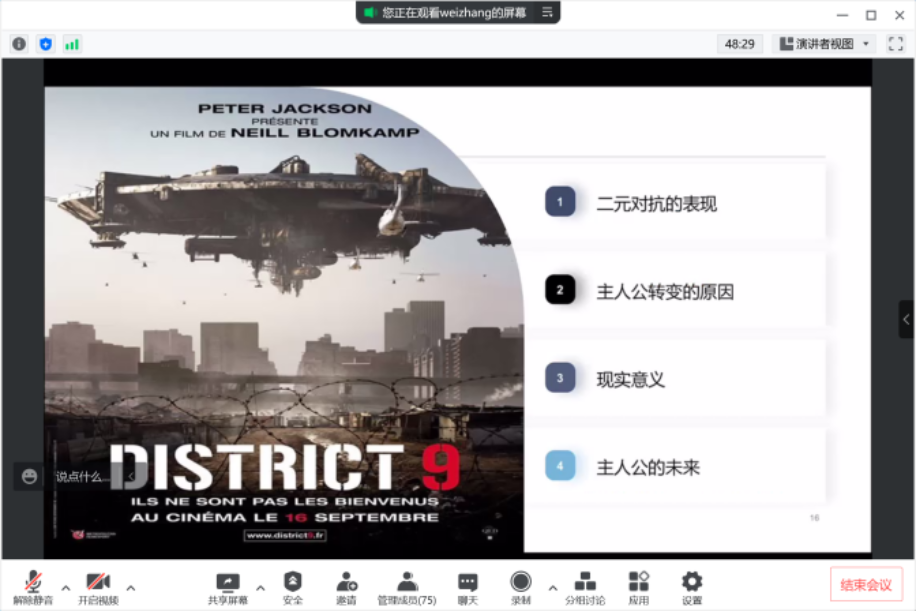Click the meeting timer 48:29
Image resolution: width=917 pixels, height=611 pixels.
pyautogui.click(x=739, y=44)
